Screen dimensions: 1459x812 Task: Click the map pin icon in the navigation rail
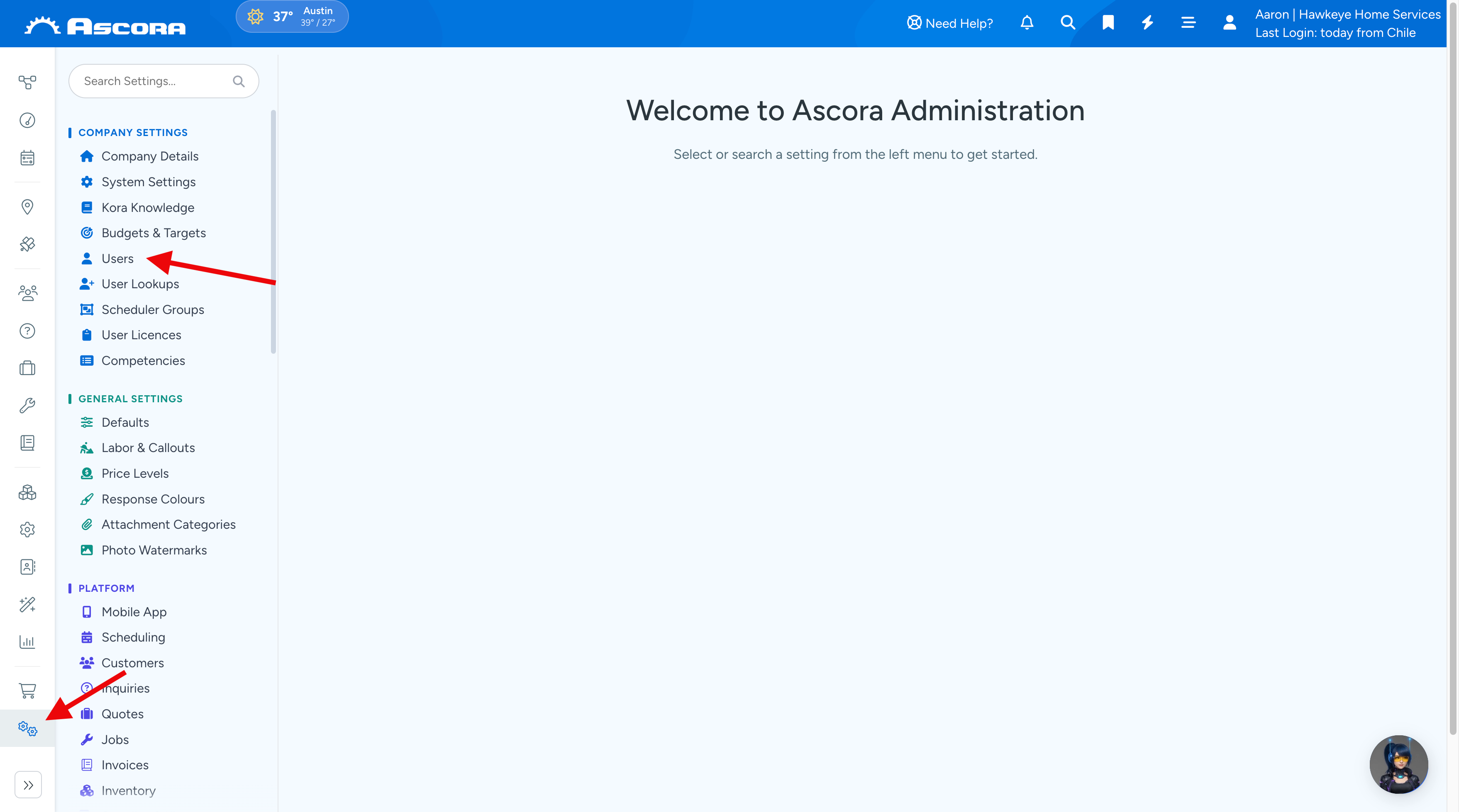click(27, 207)
